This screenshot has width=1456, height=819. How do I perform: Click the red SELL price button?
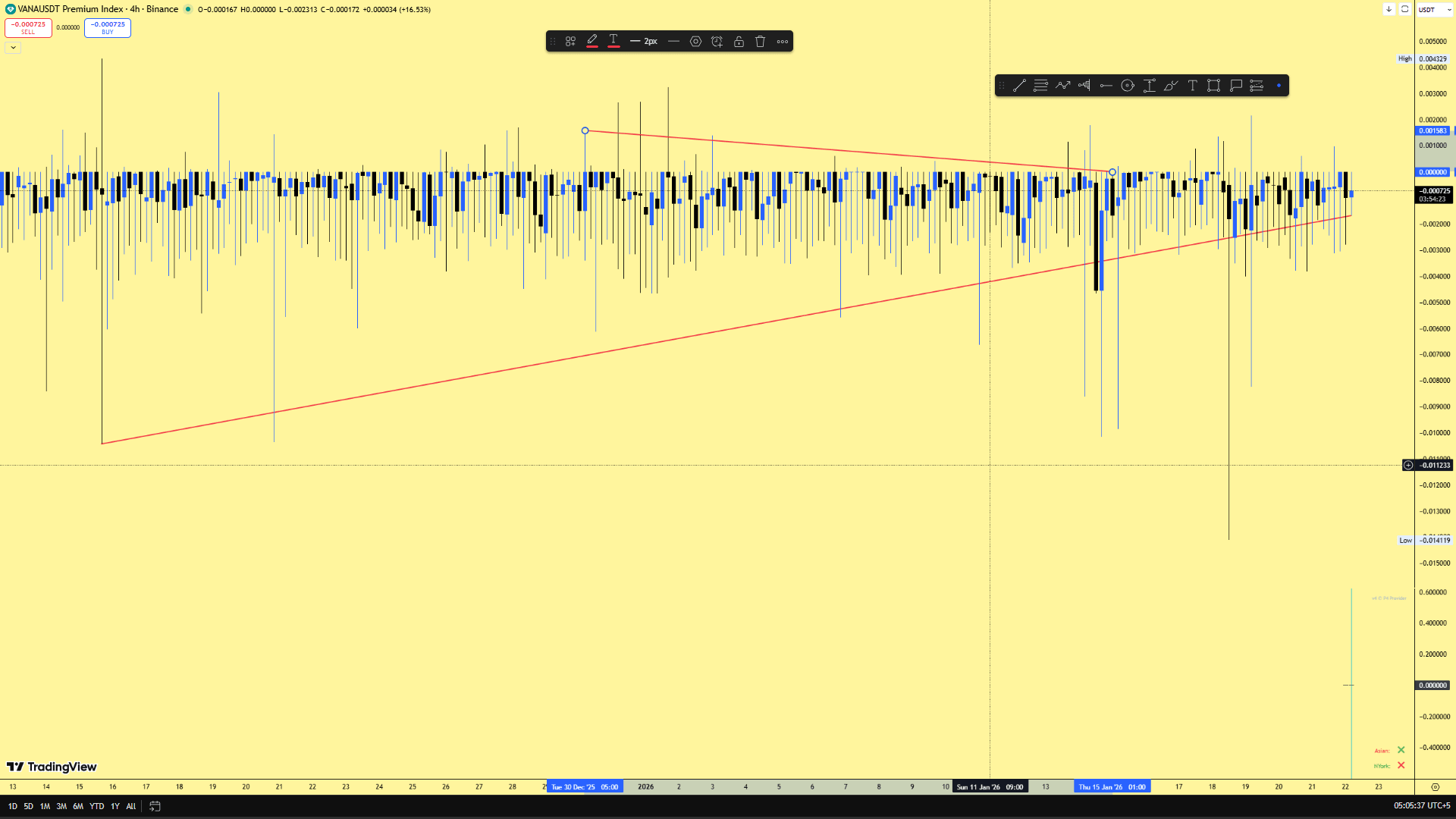pos(28,27)
